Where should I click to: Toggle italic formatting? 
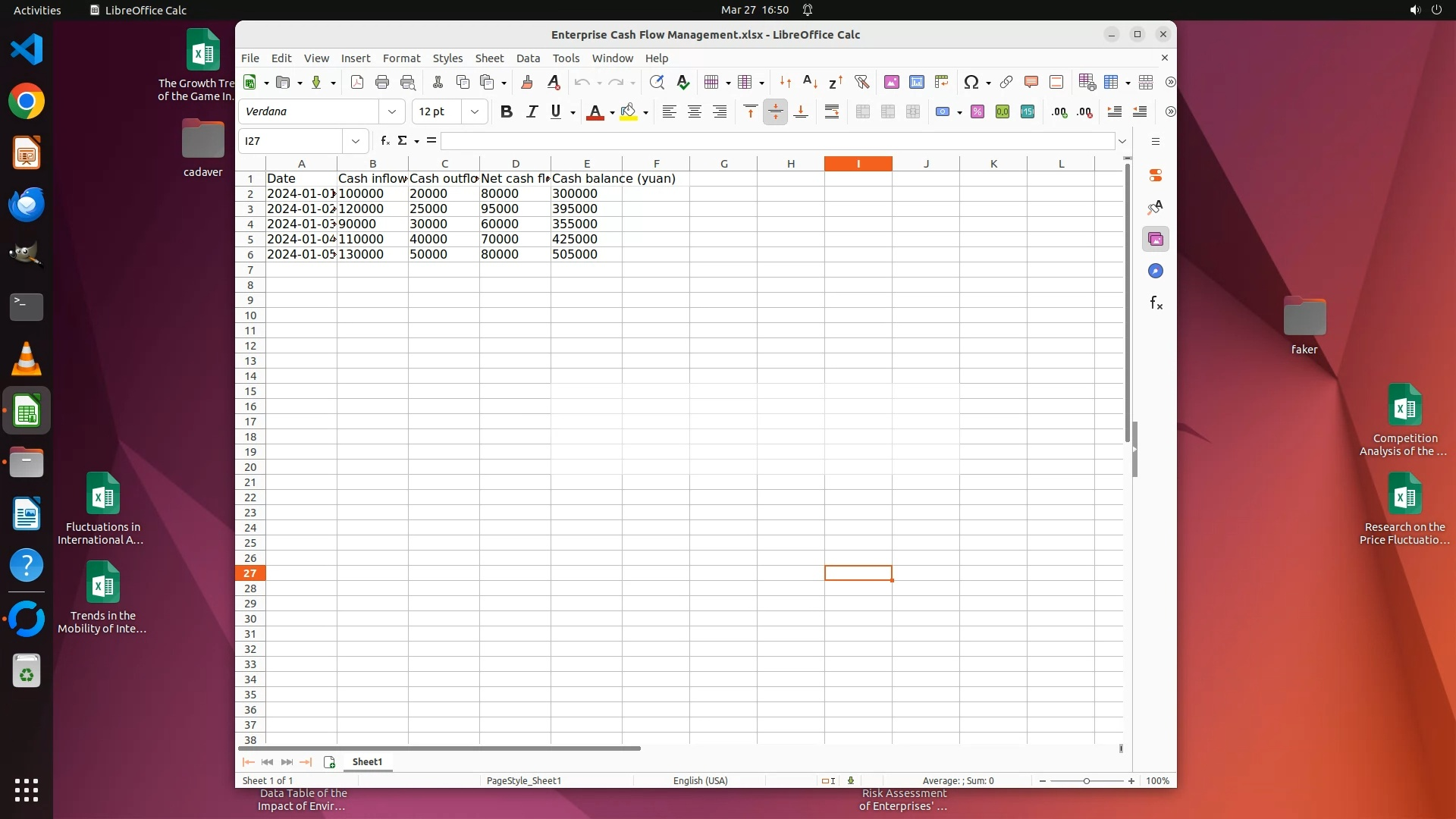[x=532, y=111]
